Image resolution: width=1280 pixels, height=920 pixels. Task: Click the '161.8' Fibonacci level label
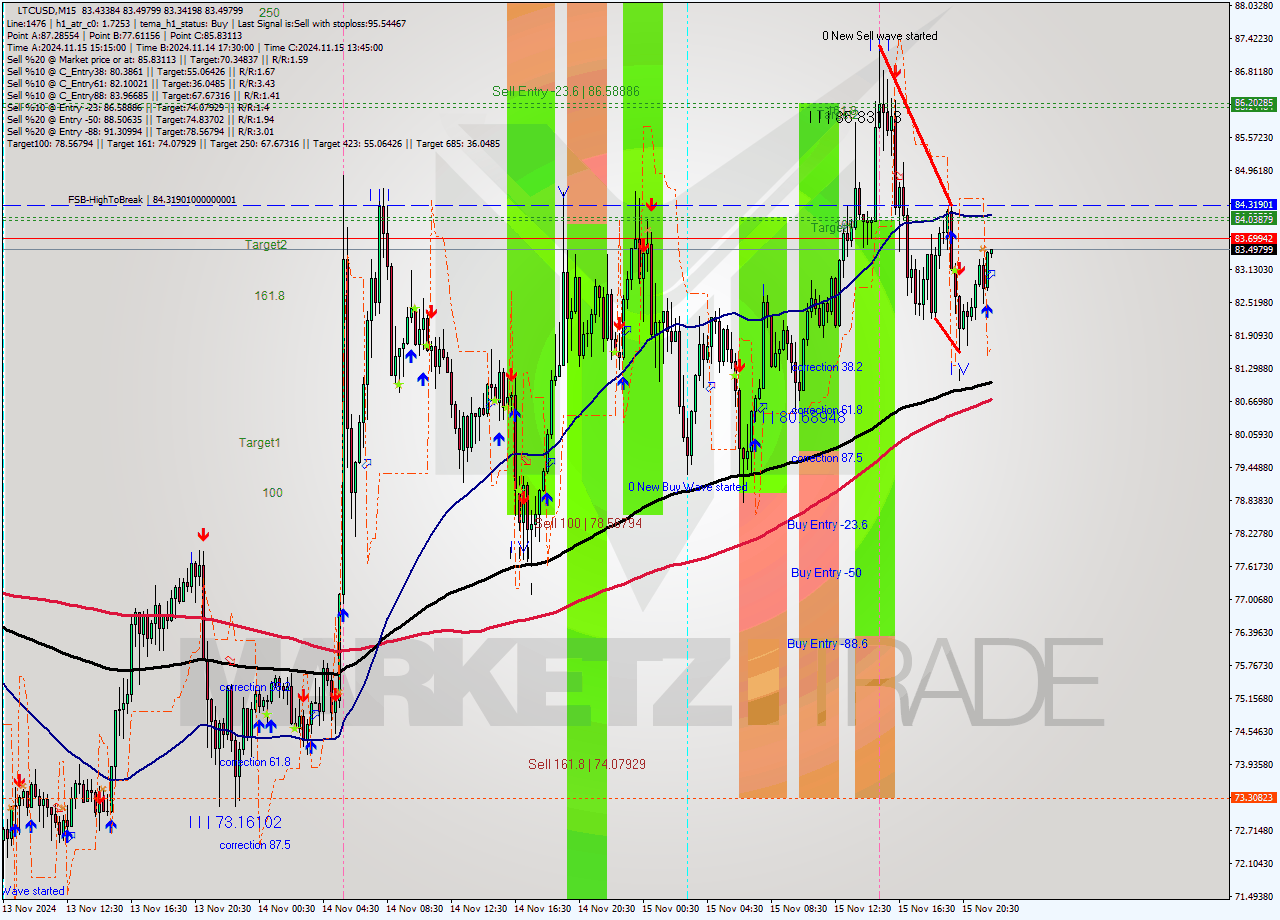(x=269, y=296)
